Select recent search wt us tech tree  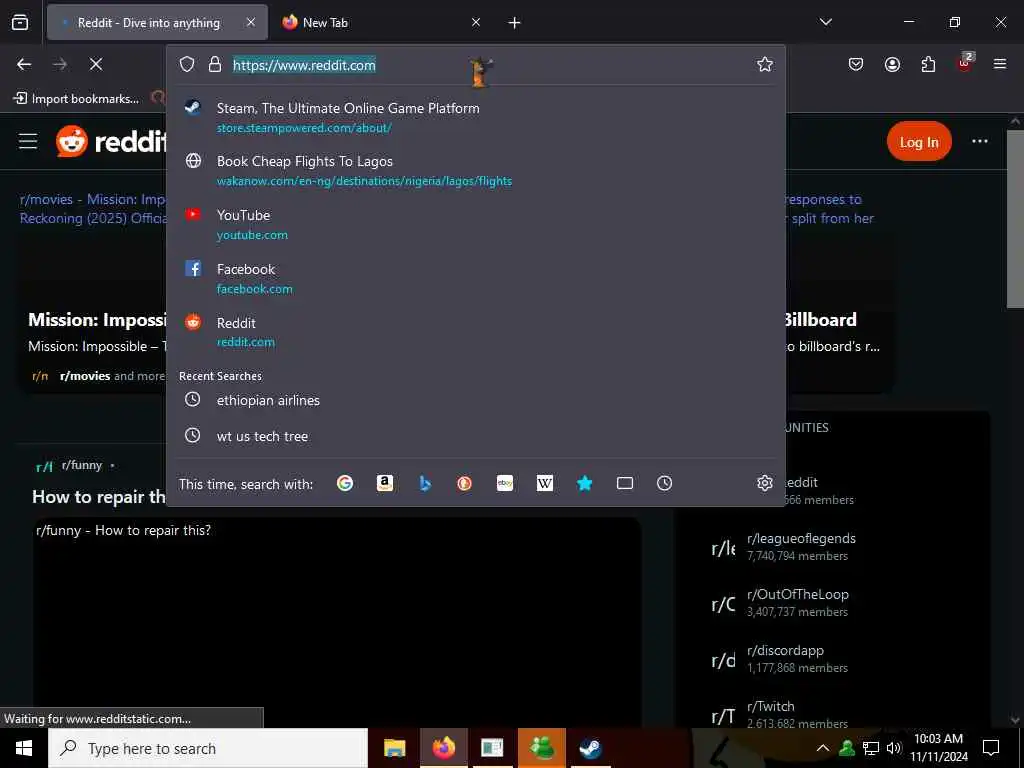(x=475, y=436)
